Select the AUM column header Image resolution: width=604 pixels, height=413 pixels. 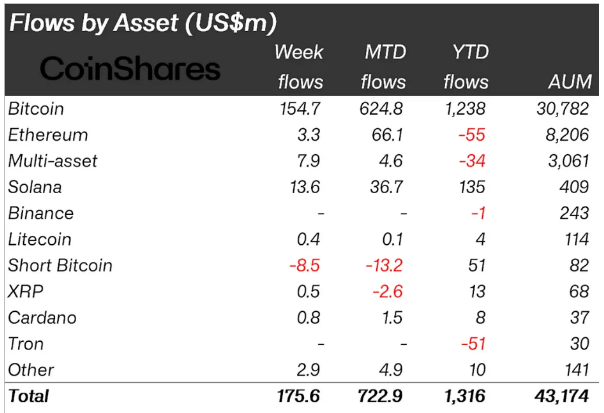(x=569, y=82)
